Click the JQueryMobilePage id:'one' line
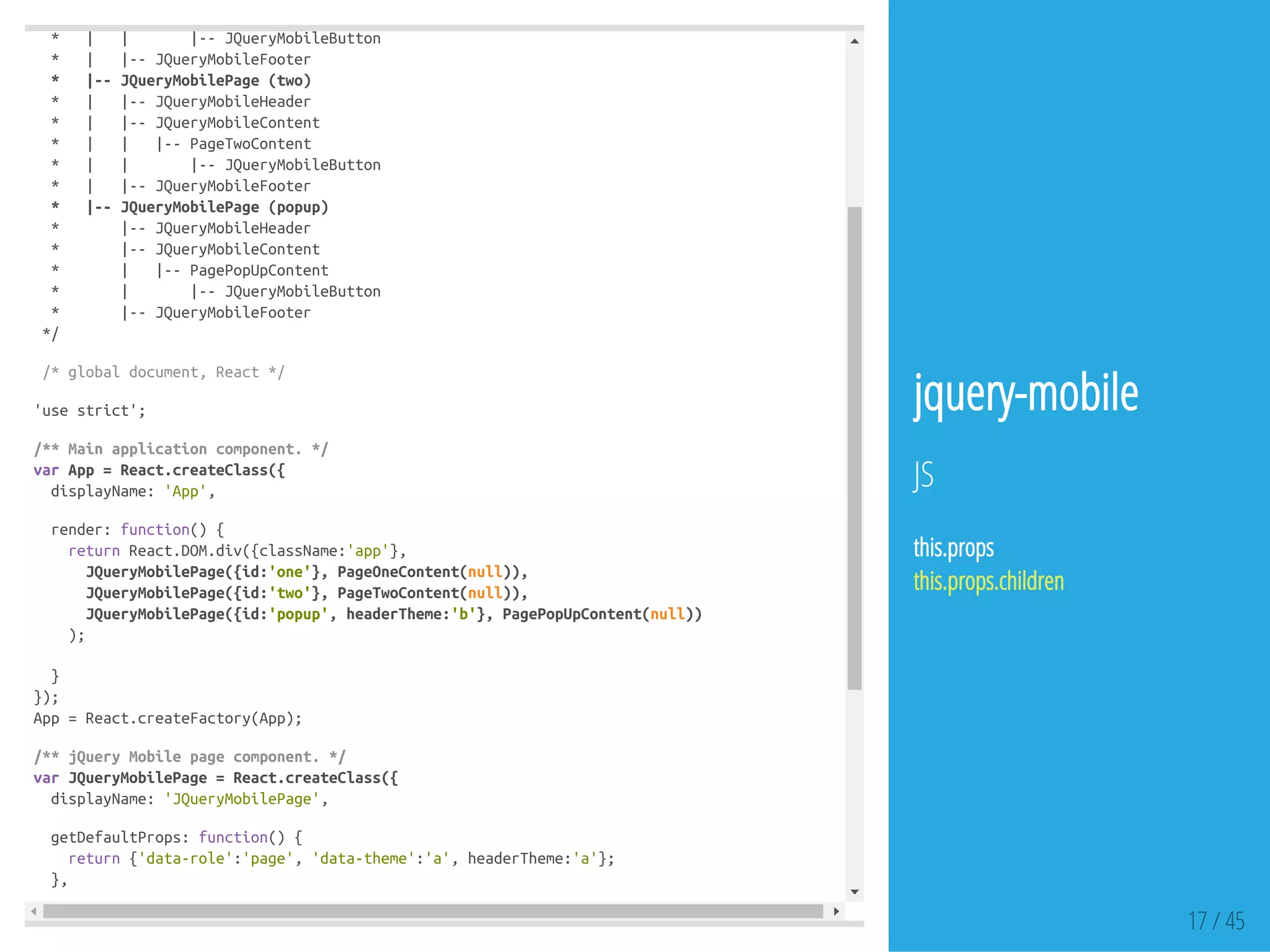Screen dimensions: 1270x952 coord(307,571)
